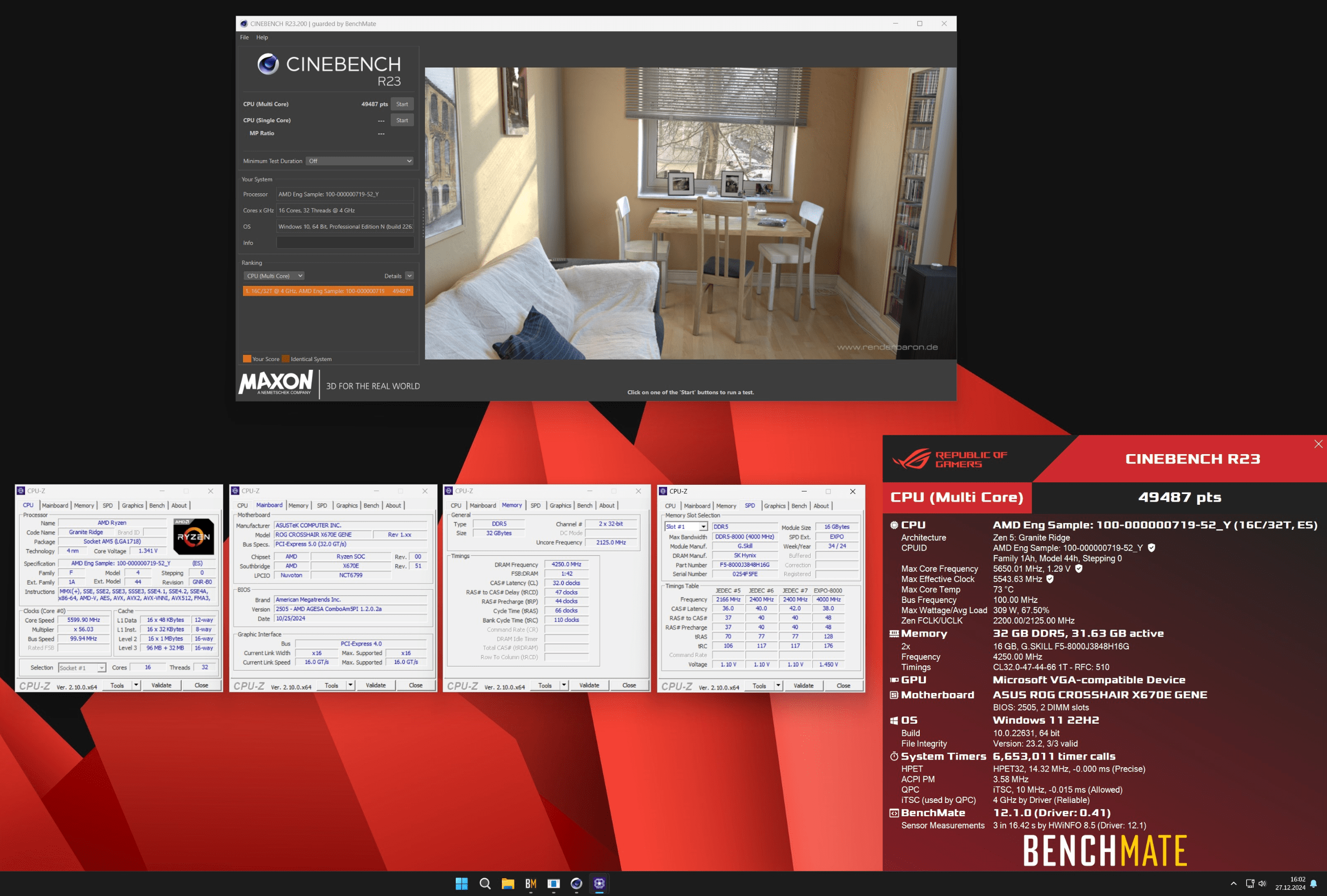Open the Cinebench File menu

[x=245, y=38]
